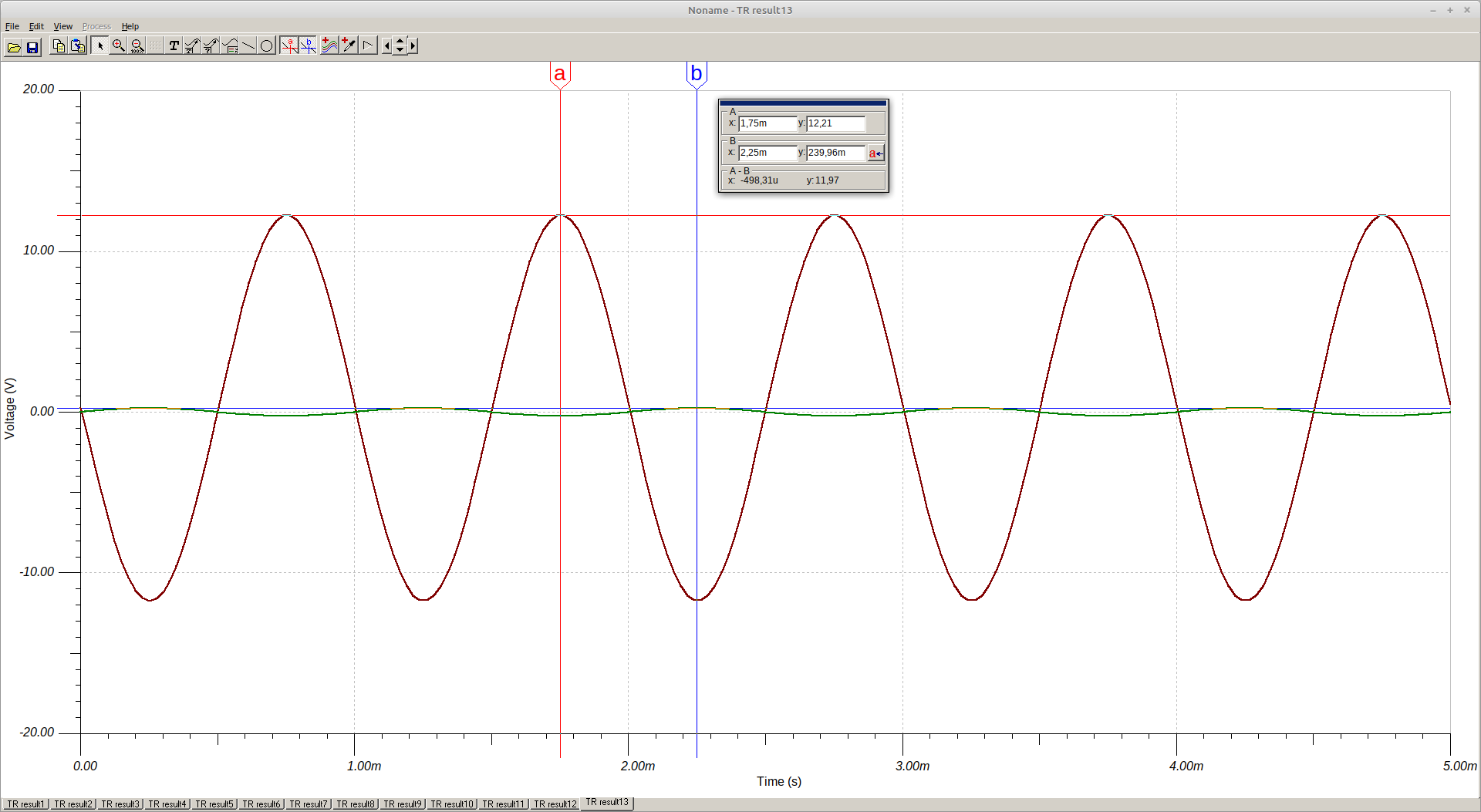Viewport: 1481px width, 812px height.
Task: Switch to the TR result12 tab
Action: [x=555, y=804]
